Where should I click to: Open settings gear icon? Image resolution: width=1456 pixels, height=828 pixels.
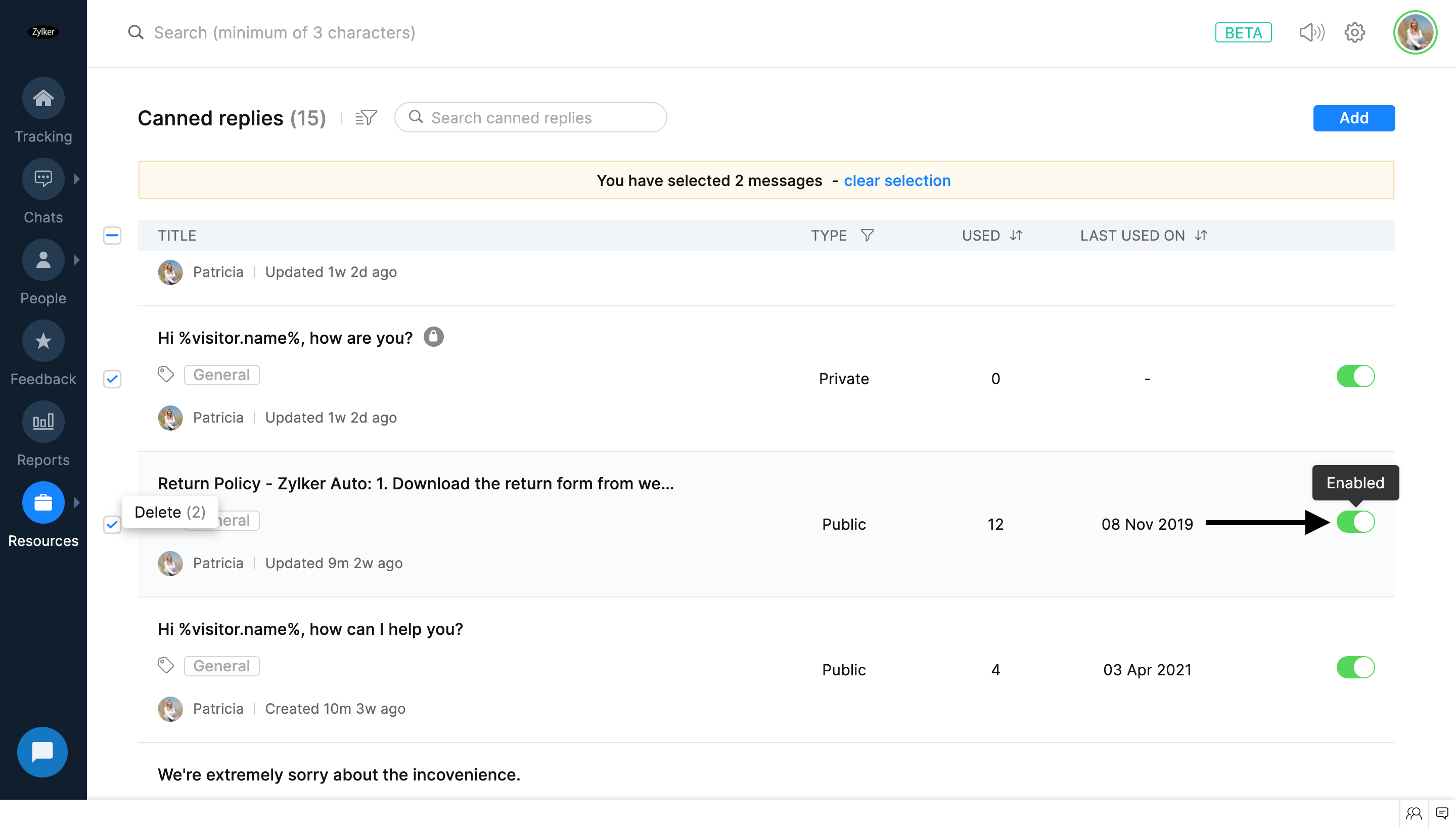1355,32
